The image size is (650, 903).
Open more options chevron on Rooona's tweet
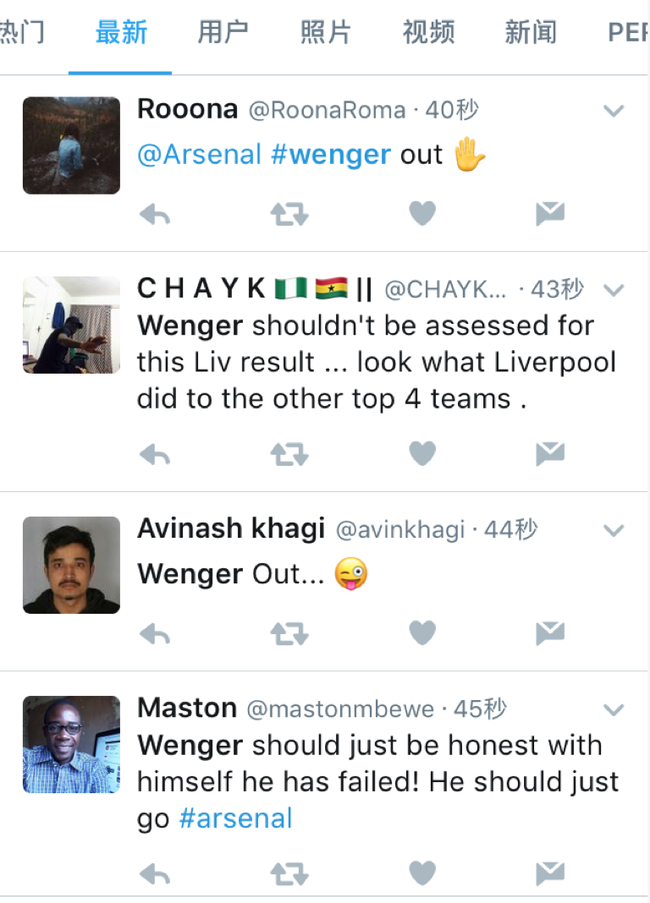click(x=613, y=111)
